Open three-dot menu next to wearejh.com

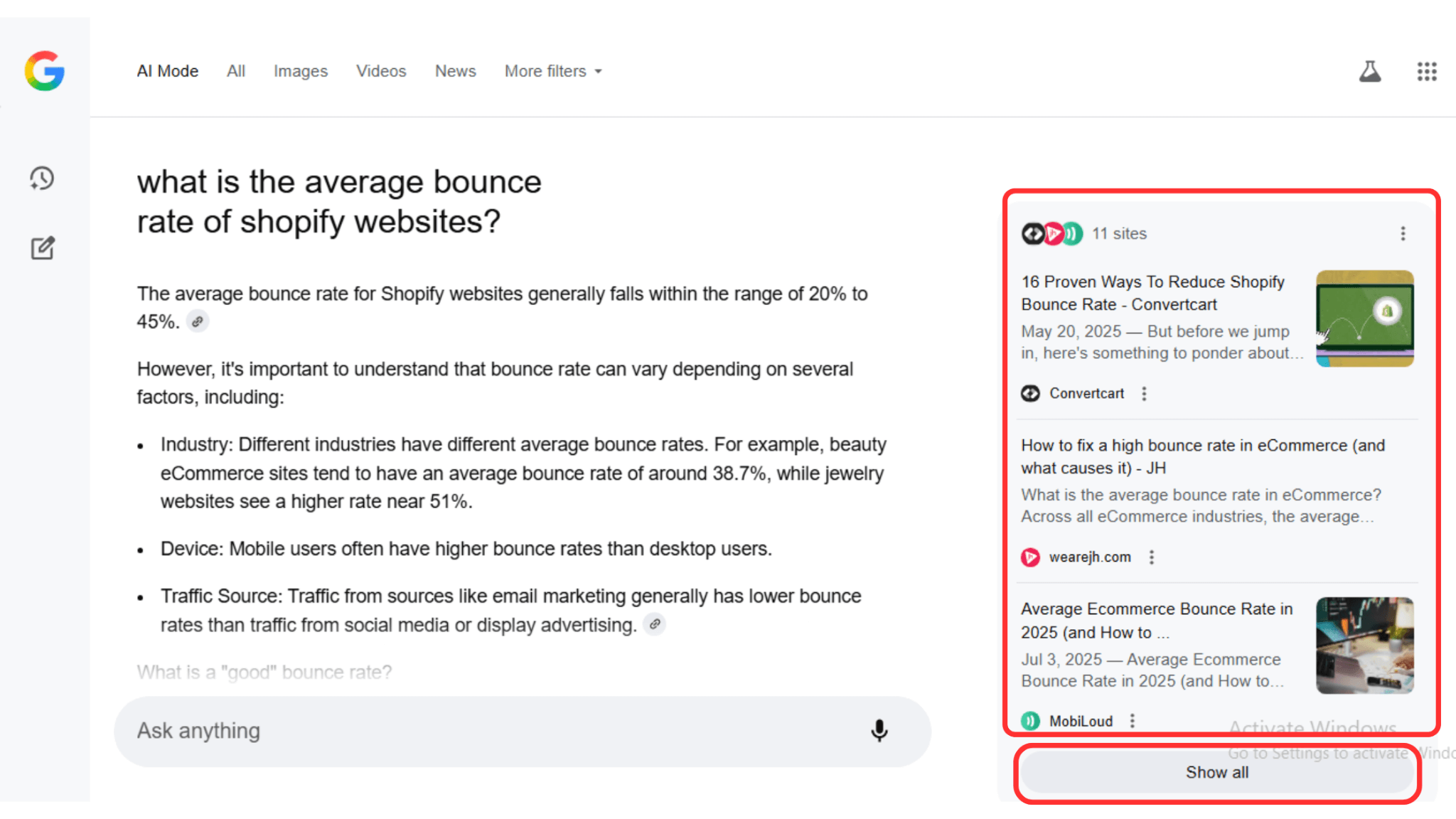[1152, 557]
